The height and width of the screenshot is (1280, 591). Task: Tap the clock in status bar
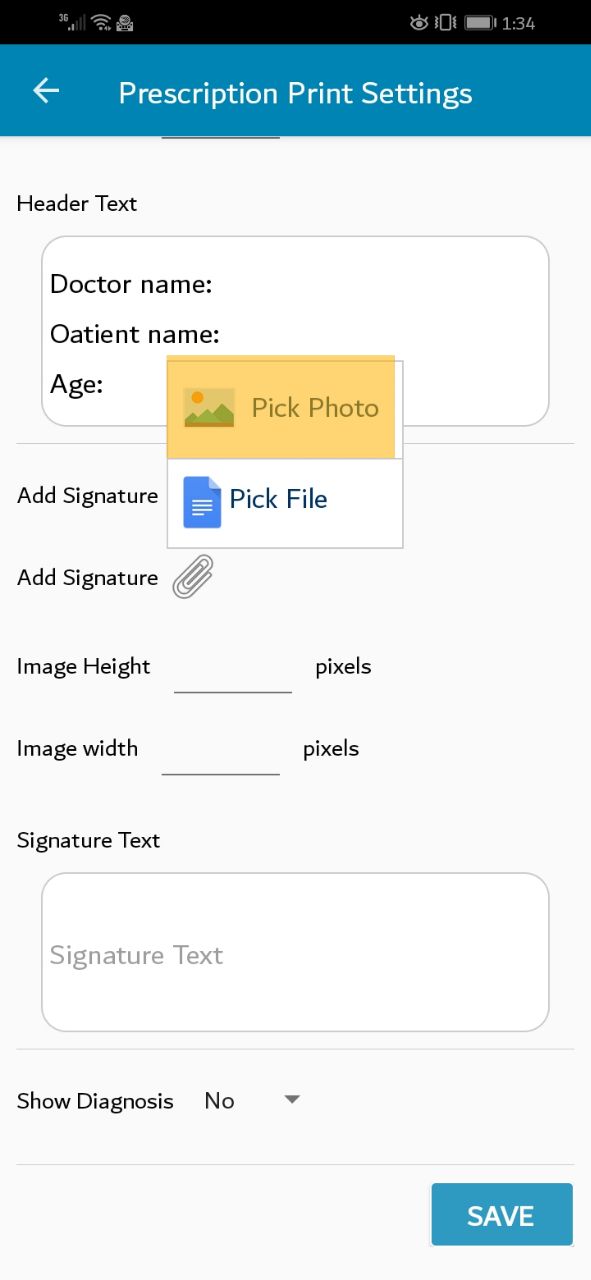(518, 23)
